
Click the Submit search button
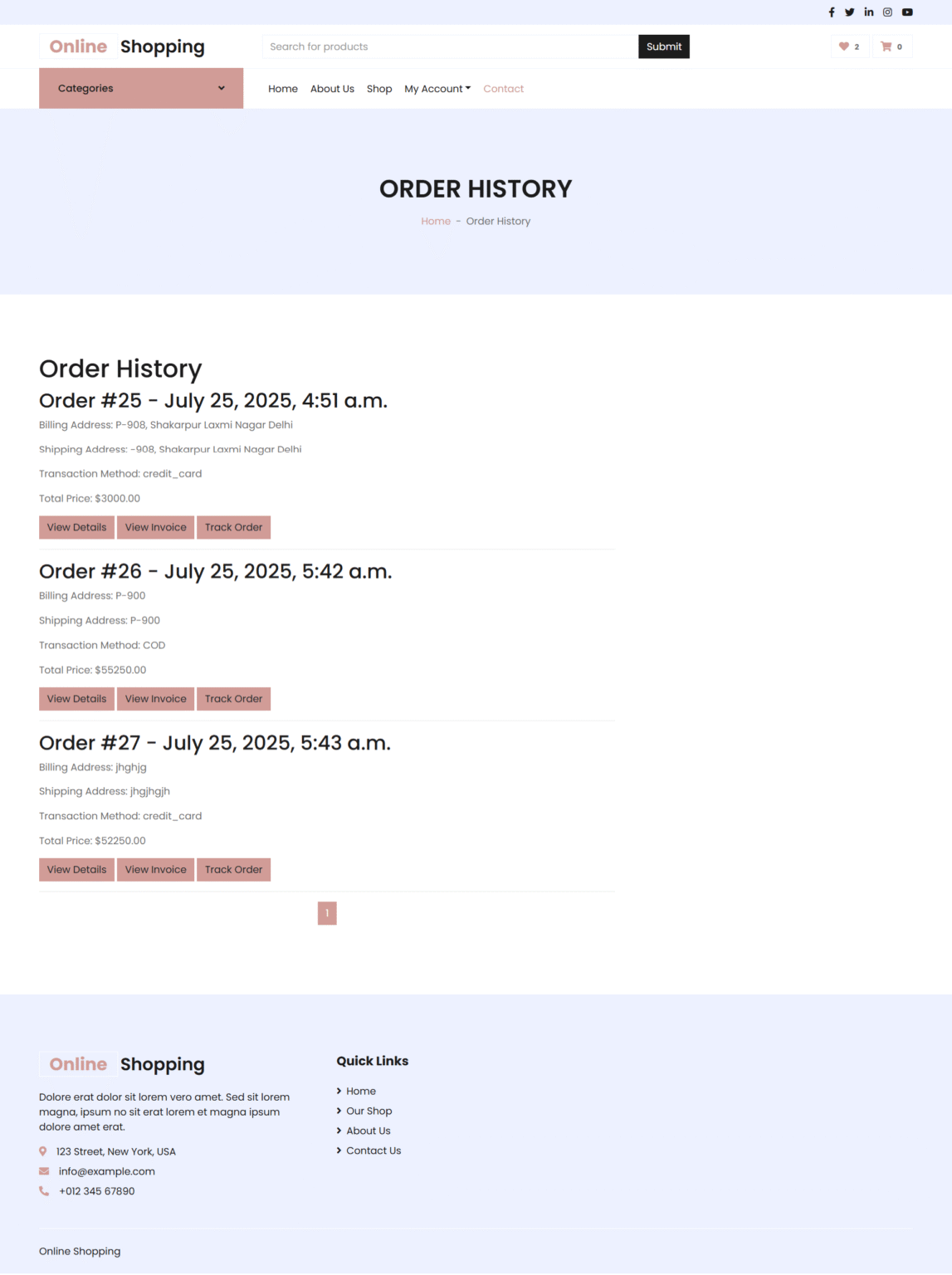click(663, 46)
